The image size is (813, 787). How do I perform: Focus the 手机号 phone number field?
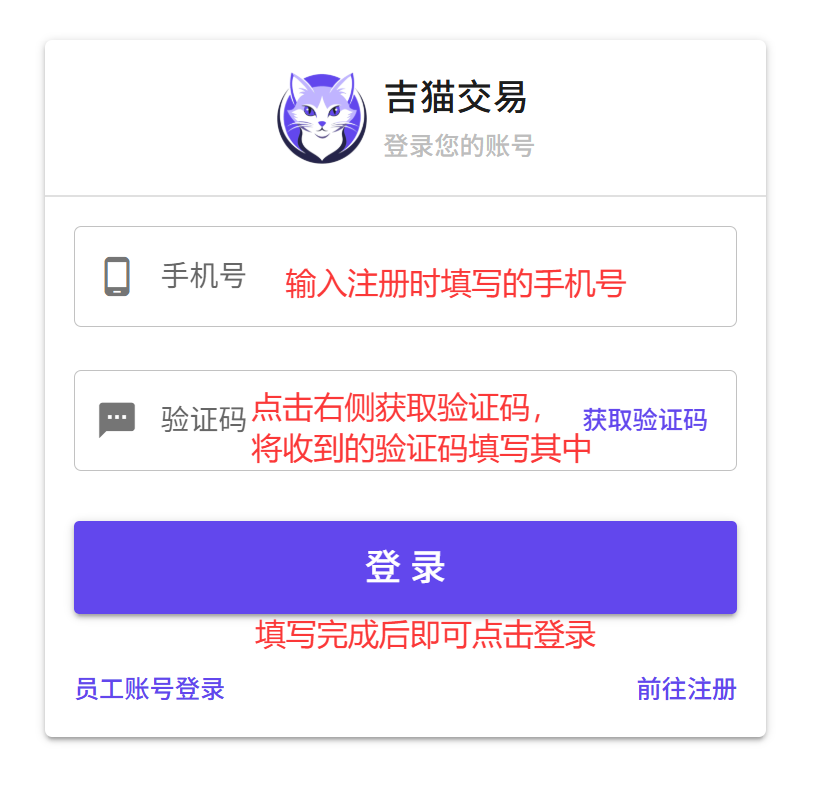point(405,276)
